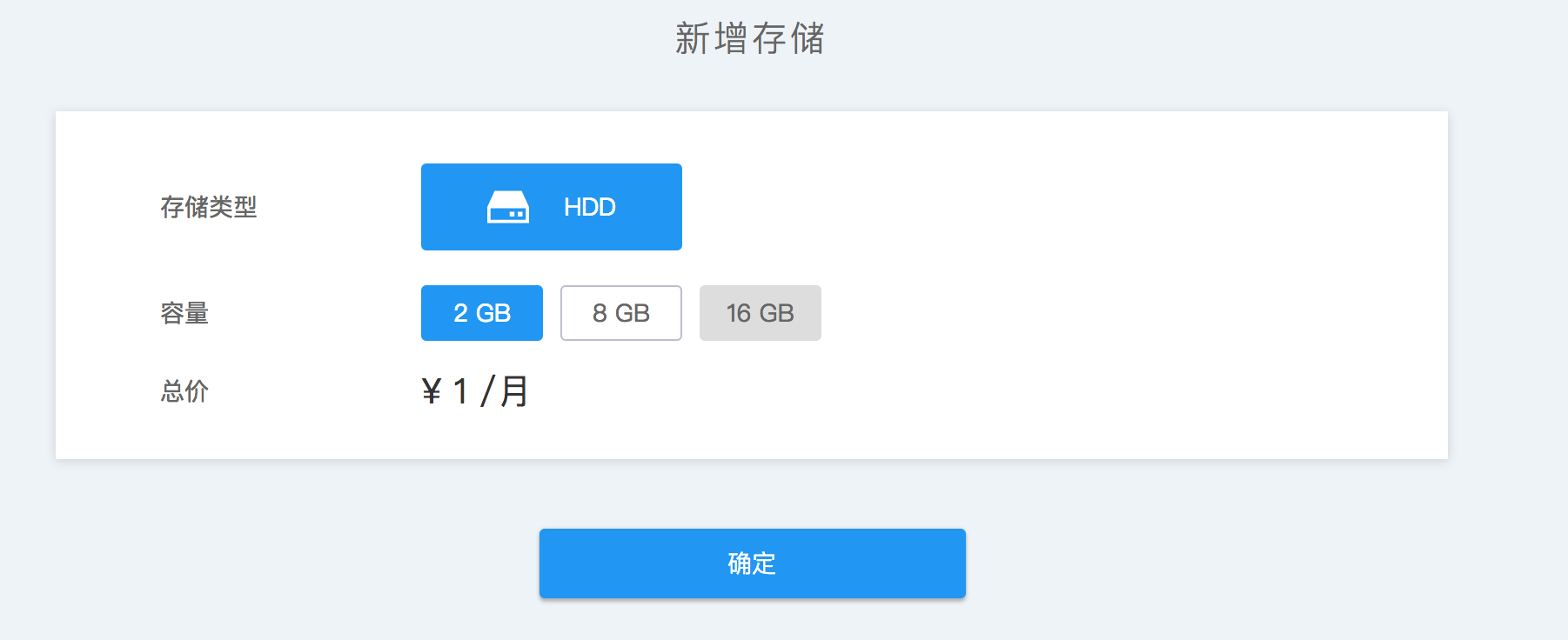Click the number 16 in the capacity options

[x=739, y=313]
